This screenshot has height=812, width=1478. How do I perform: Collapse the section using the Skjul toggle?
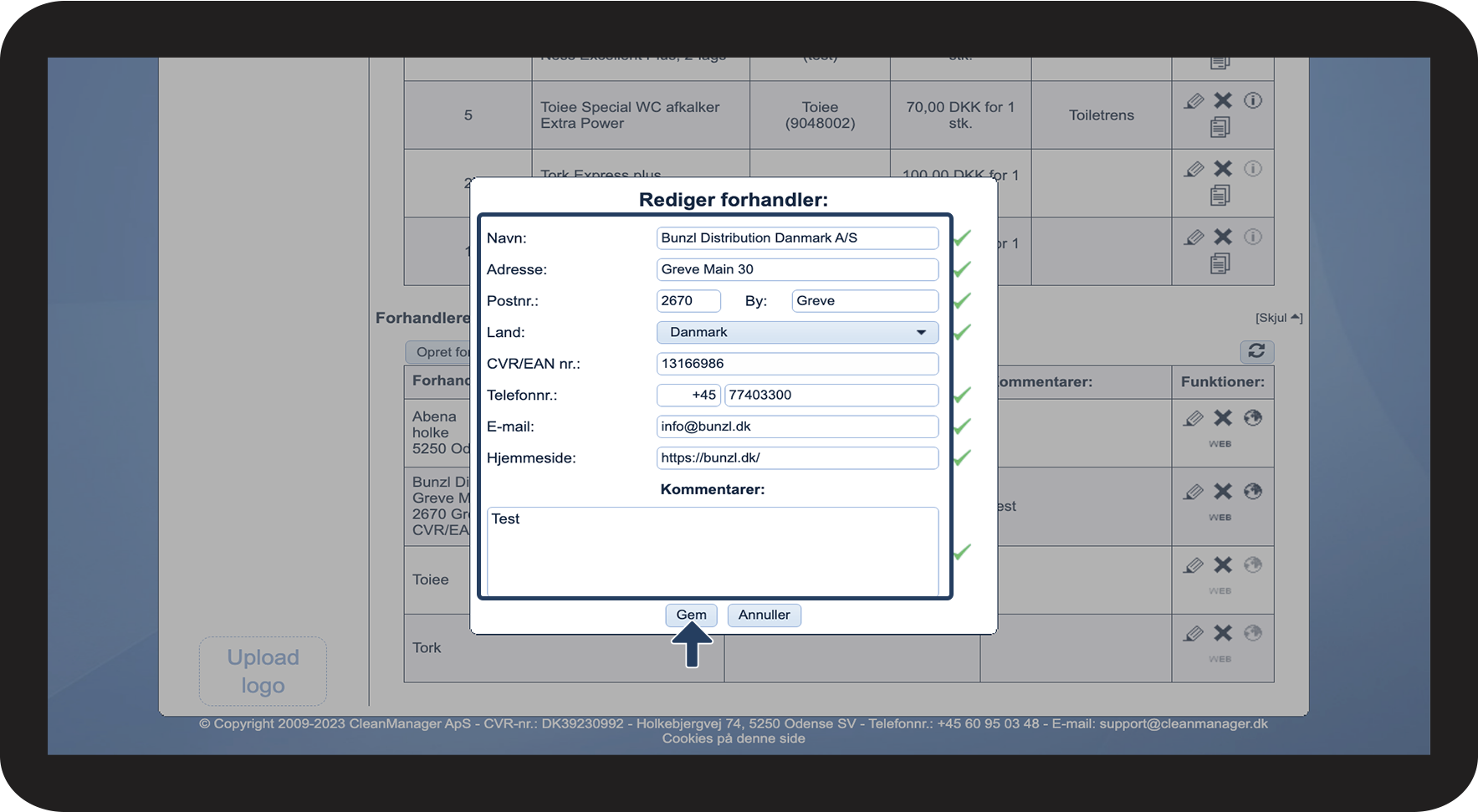click(1278, 318)
